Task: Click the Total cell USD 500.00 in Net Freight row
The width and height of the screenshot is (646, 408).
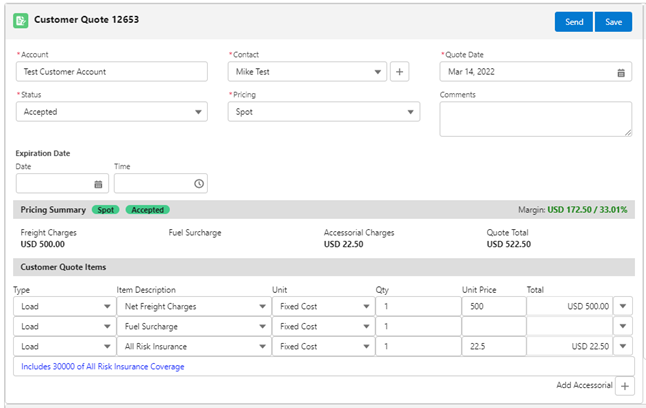Action: pos(569,306)
